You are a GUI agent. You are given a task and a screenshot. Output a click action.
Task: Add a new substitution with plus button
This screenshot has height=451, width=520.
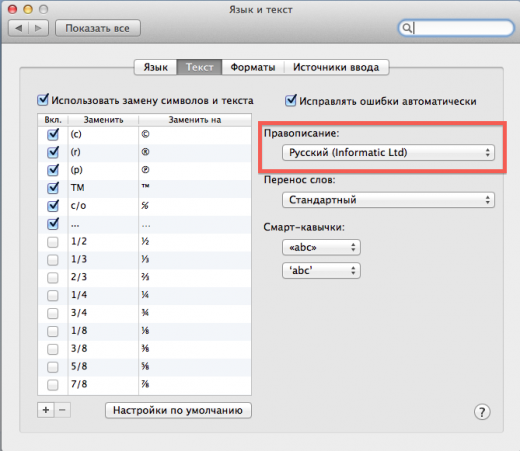[46, 410]
